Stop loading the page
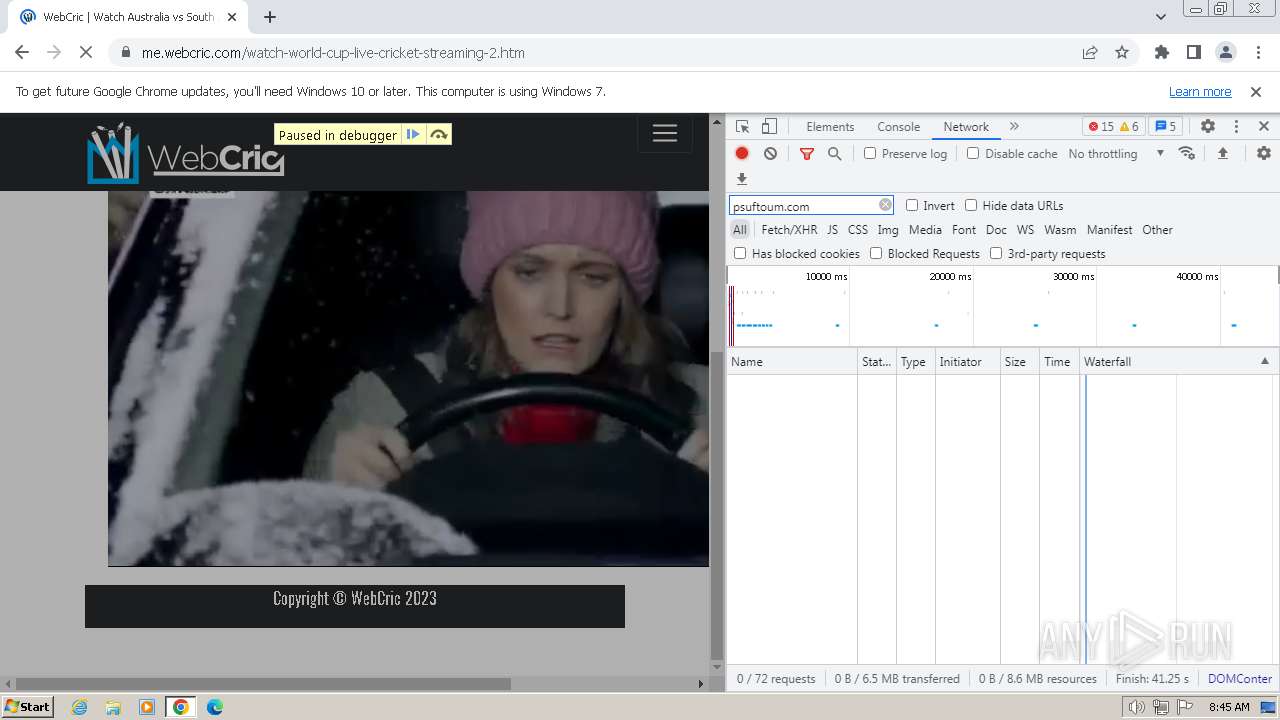The height and width of the screenshot is (720, 1280). click(x=86, y=53)
